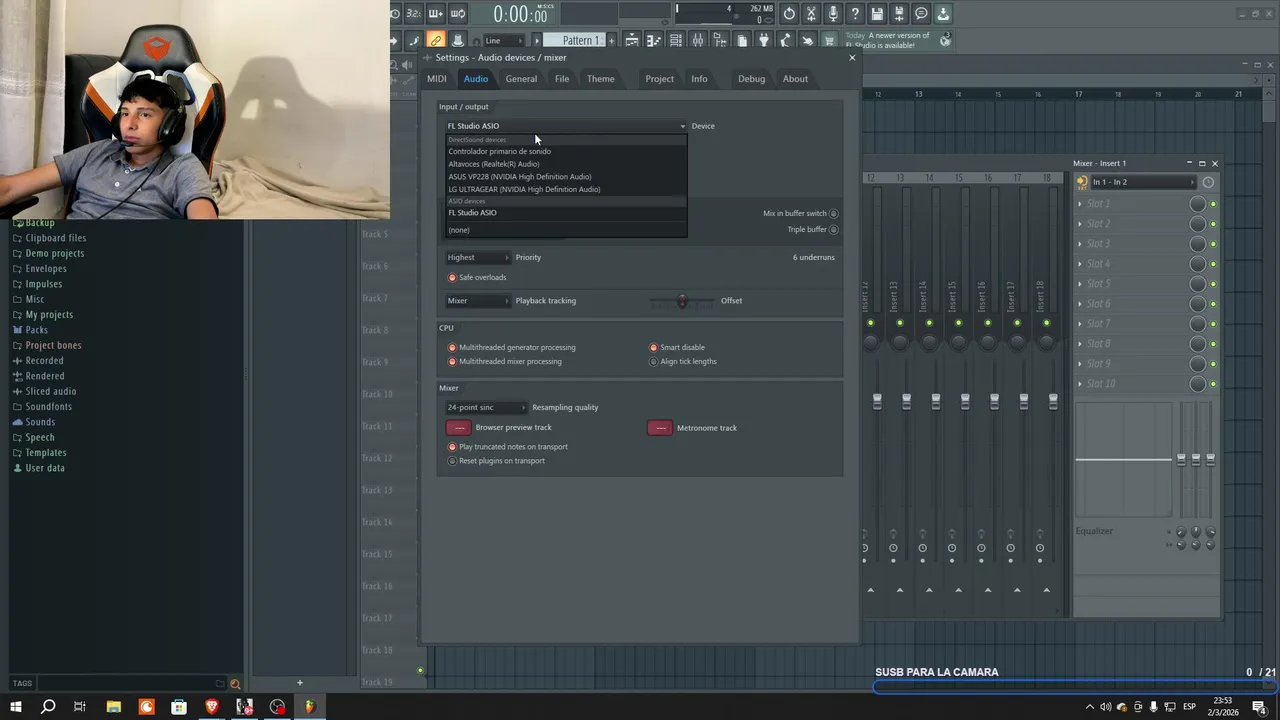Toggle the countdown before recording icon
1280x720 pixels.
(x=413, y=14)
